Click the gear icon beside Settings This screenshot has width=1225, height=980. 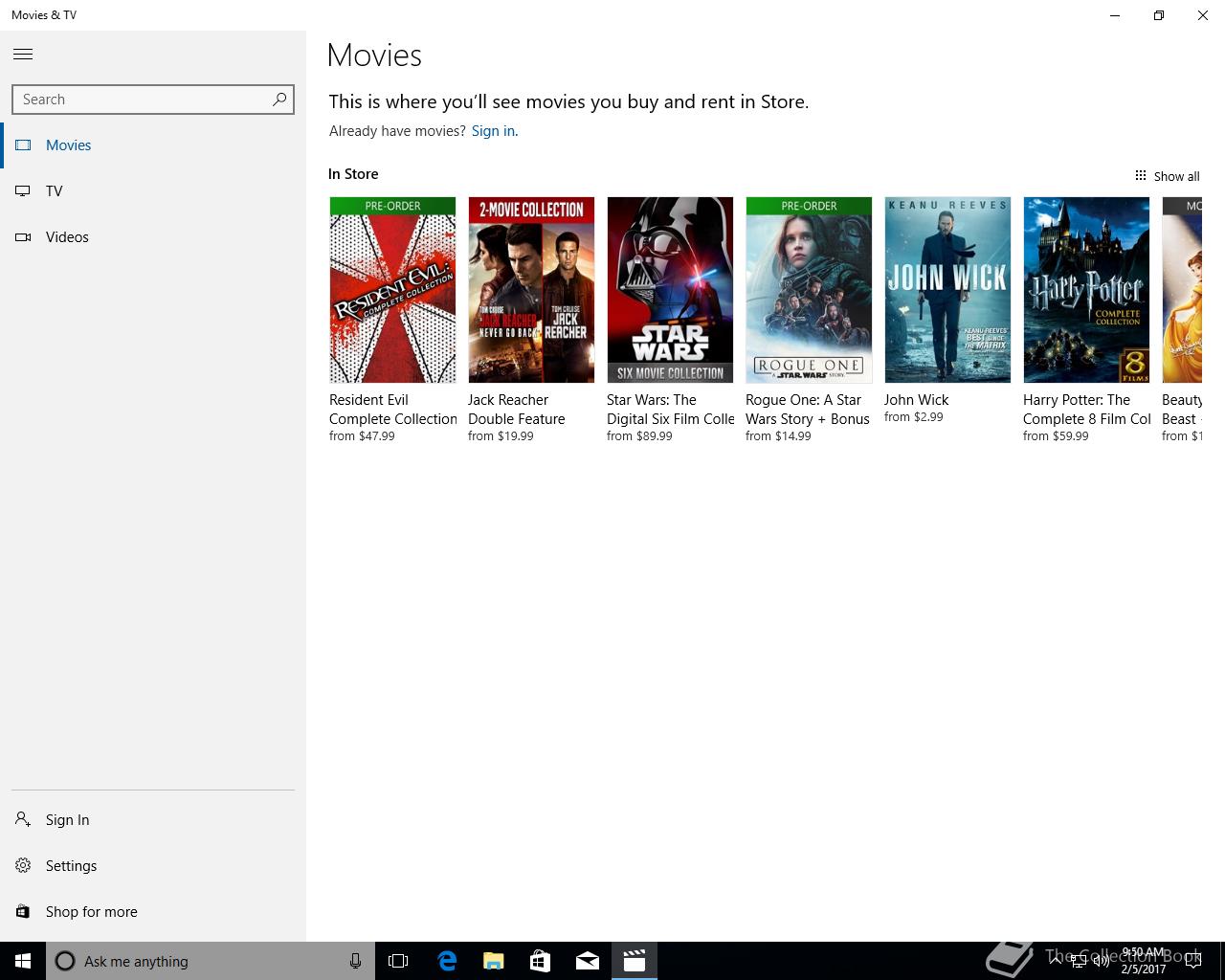(23, 865)
